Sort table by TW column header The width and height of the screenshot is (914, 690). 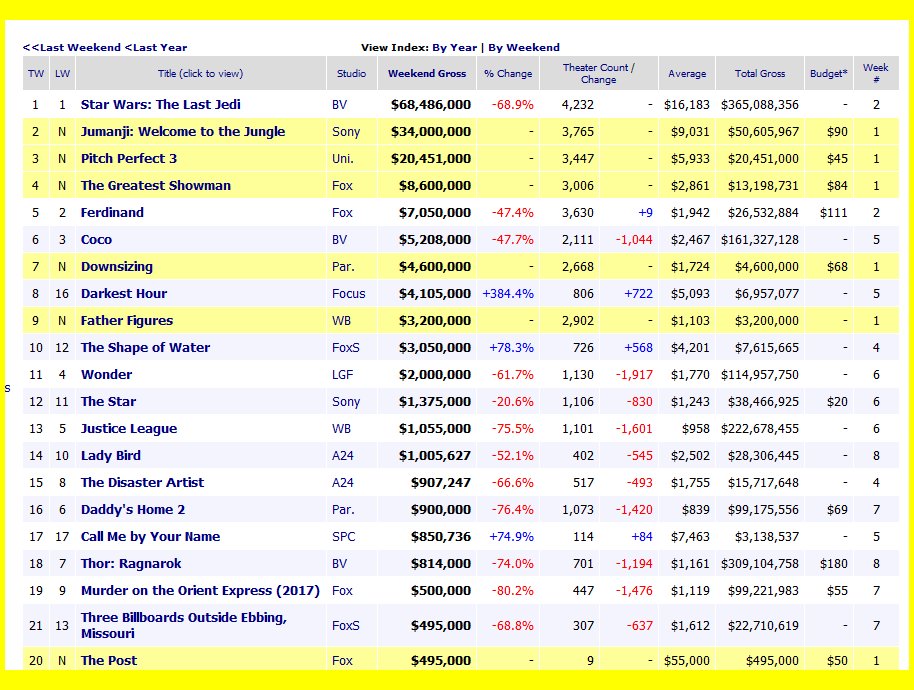point(36,73)
